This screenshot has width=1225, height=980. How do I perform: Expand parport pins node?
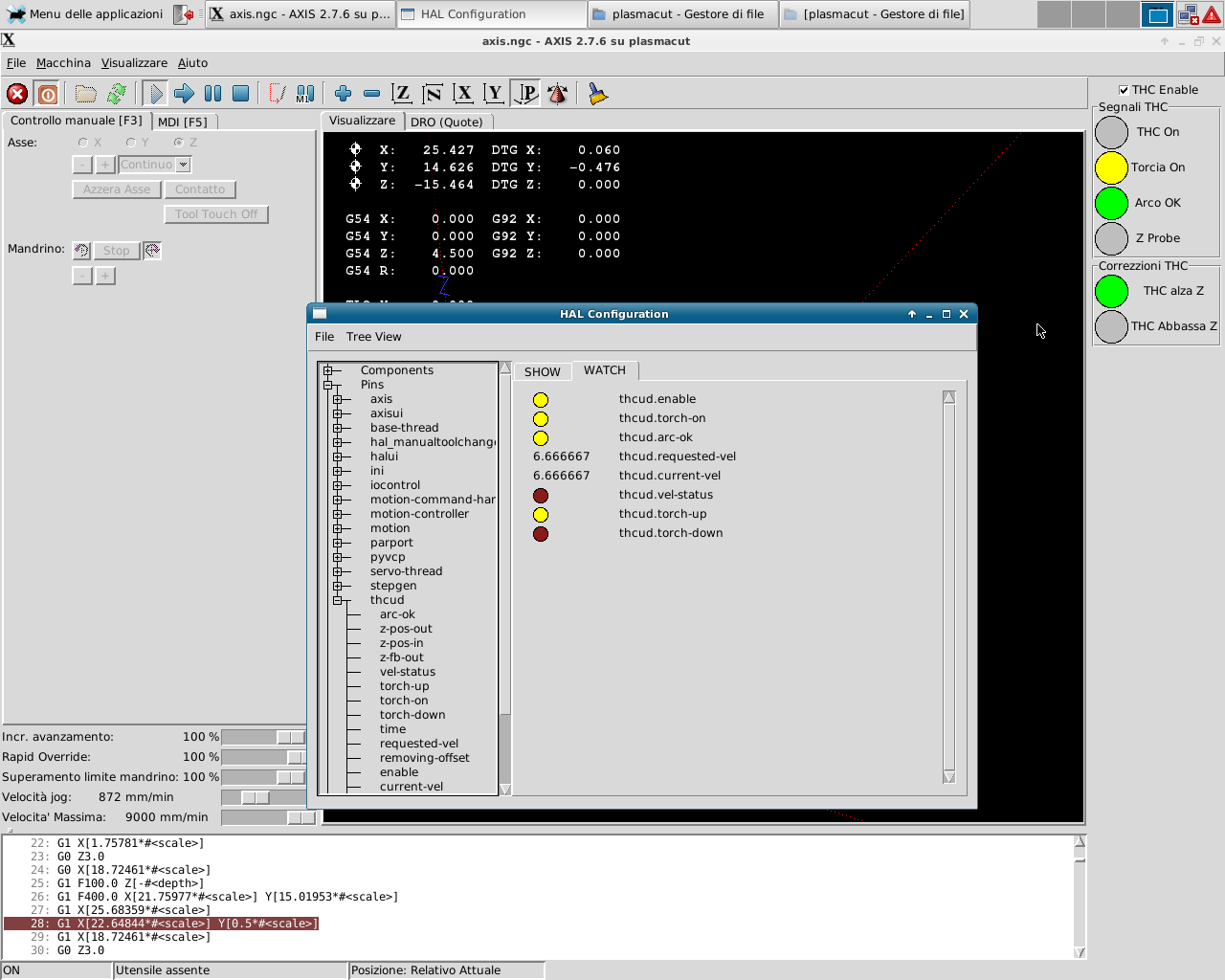click(x=337, y=543)
